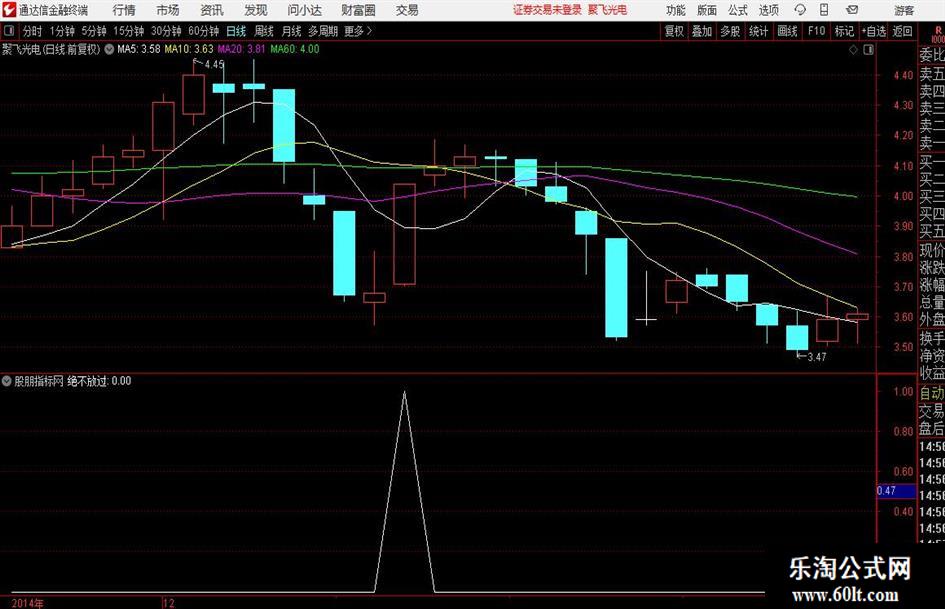This screenshot has height=609, width=945.
Task: Open the F10 company info button
Action: click(816, 31)
